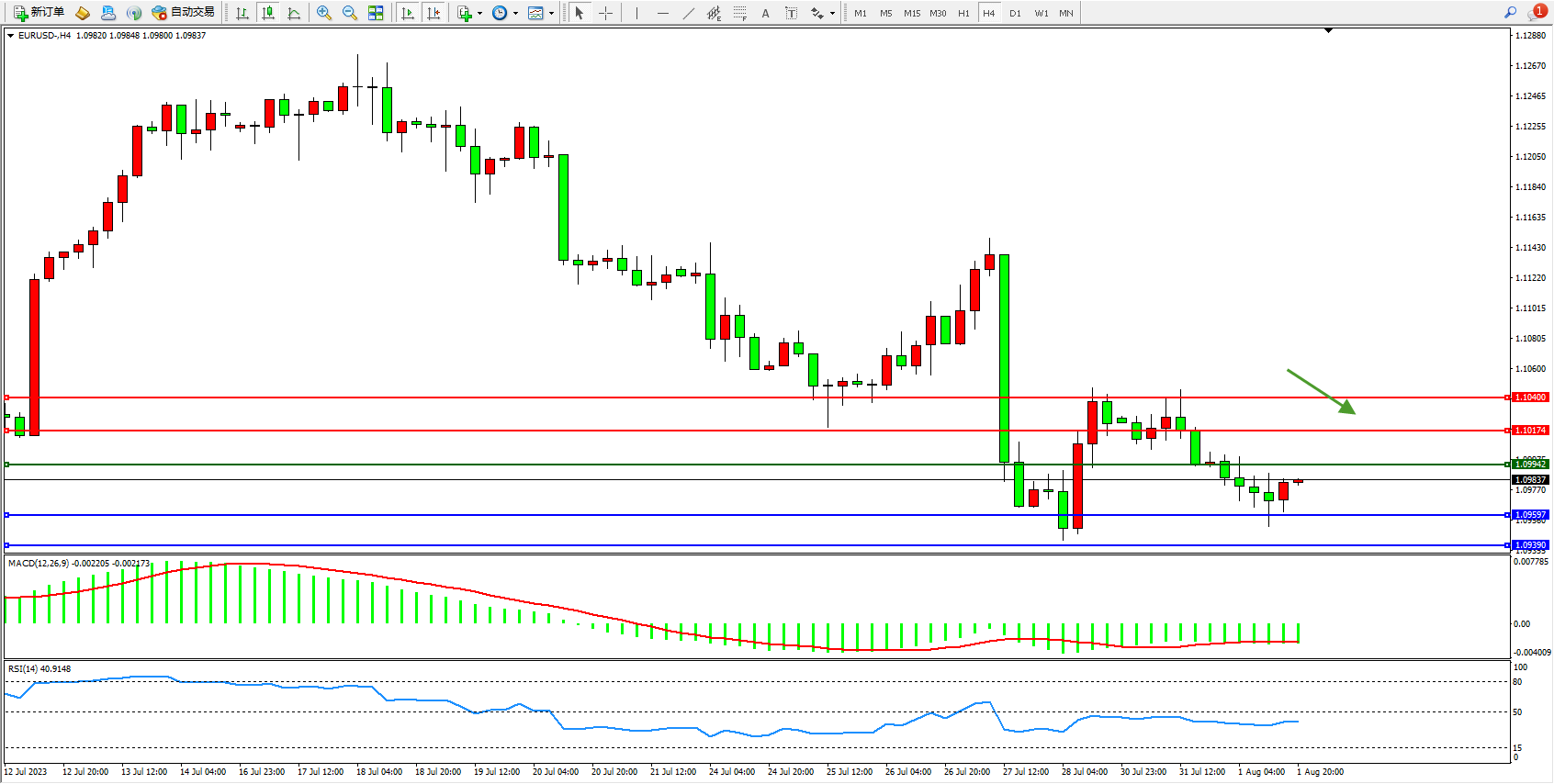
Task: Select the Crosshair tool
Action: pos(606,13)
